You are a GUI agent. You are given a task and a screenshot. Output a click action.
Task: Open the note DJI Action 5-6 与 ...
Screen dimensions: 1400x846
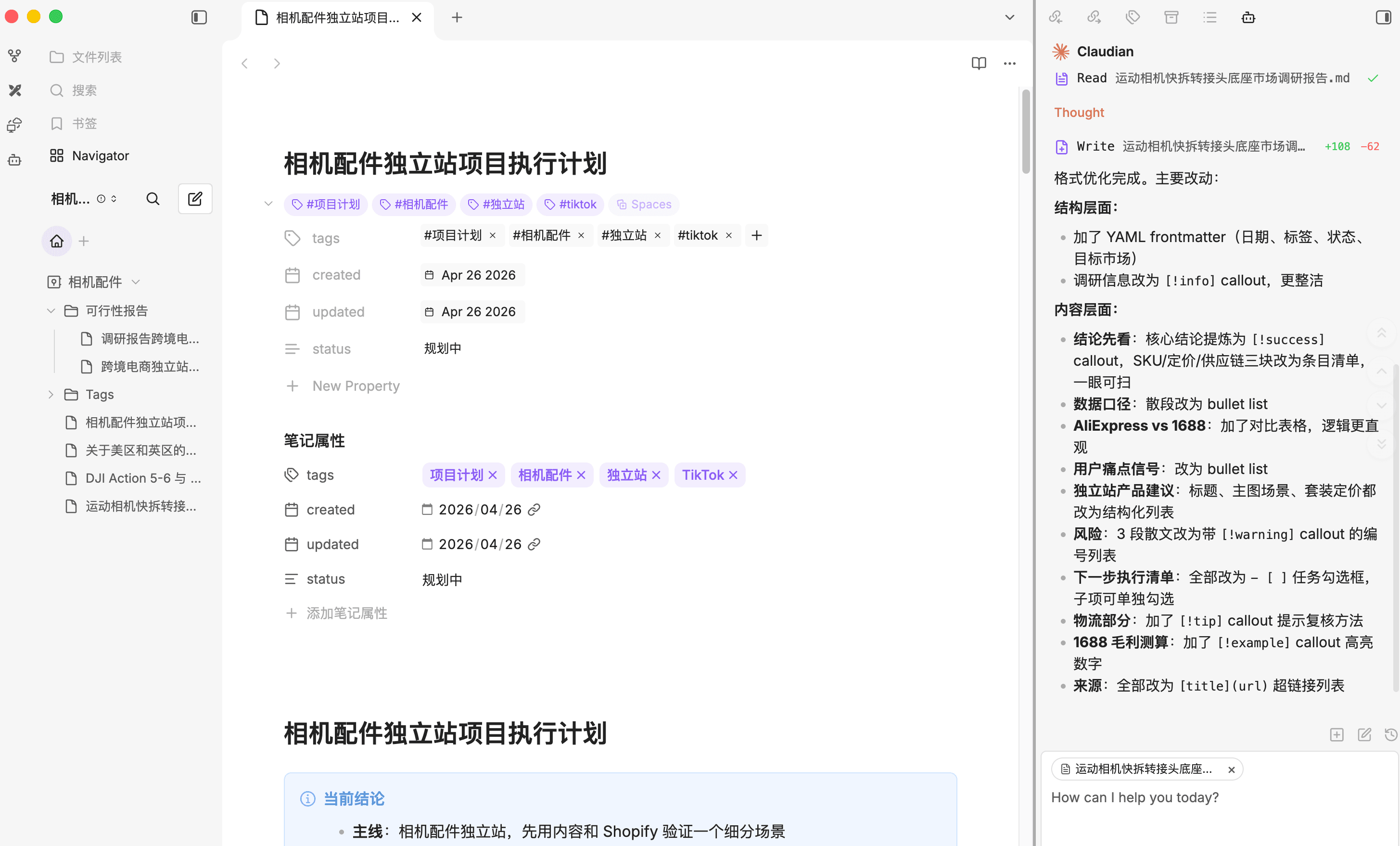pyautogui.click(x=132, y=478)
